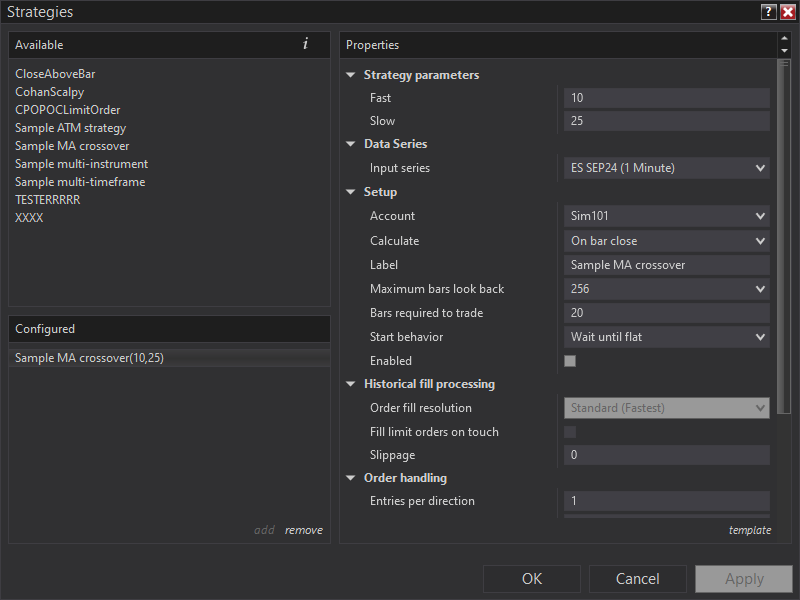Click the Cancel button
800x600 pixels.
(x=637, y=579)
